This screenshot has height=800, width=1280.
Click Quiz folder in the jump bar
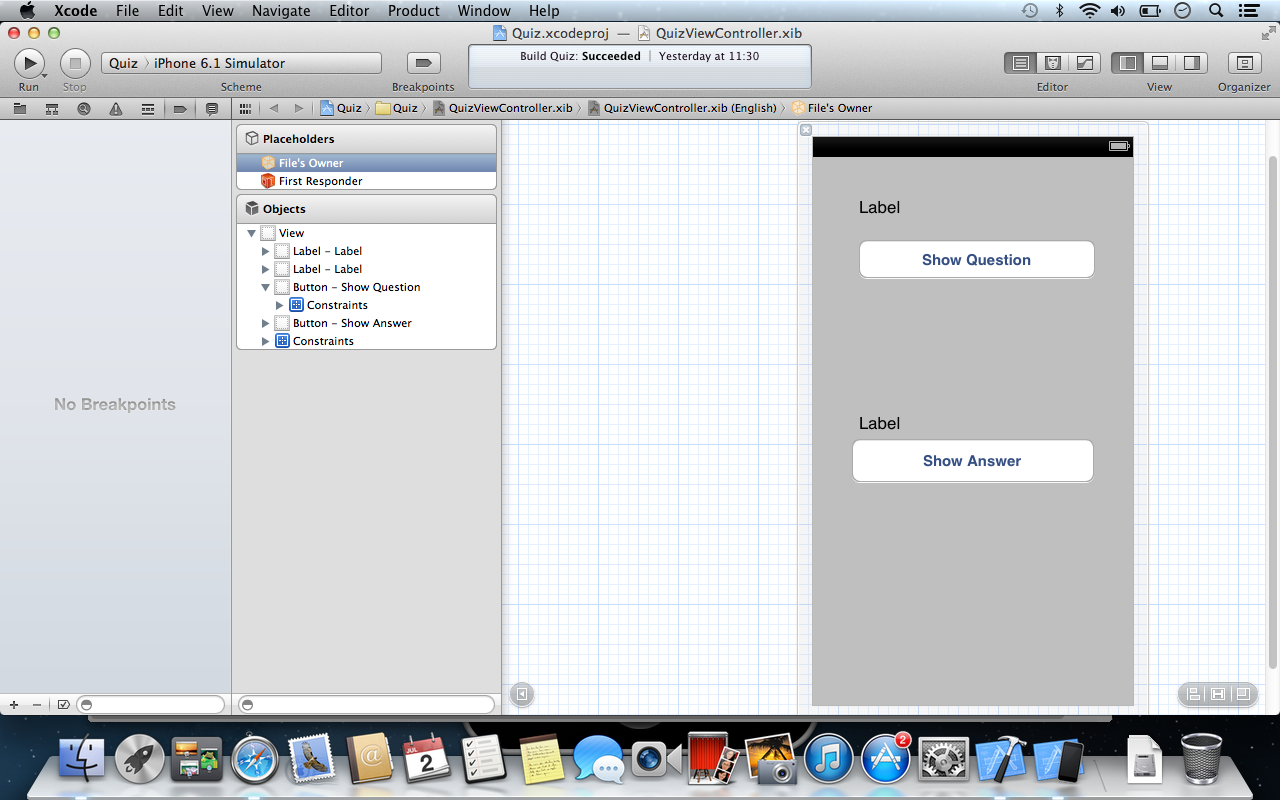(x=397, y=108)
